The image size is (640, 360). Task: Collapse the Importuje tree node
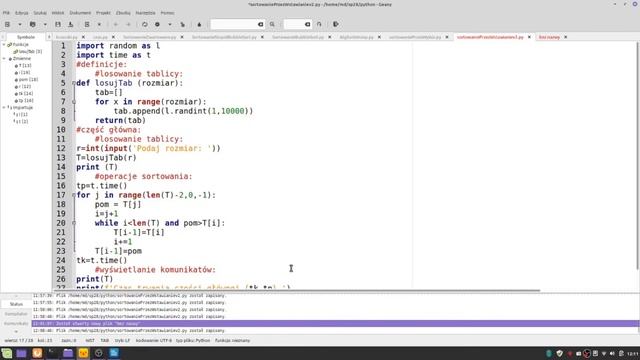click(x=4, y=107)
